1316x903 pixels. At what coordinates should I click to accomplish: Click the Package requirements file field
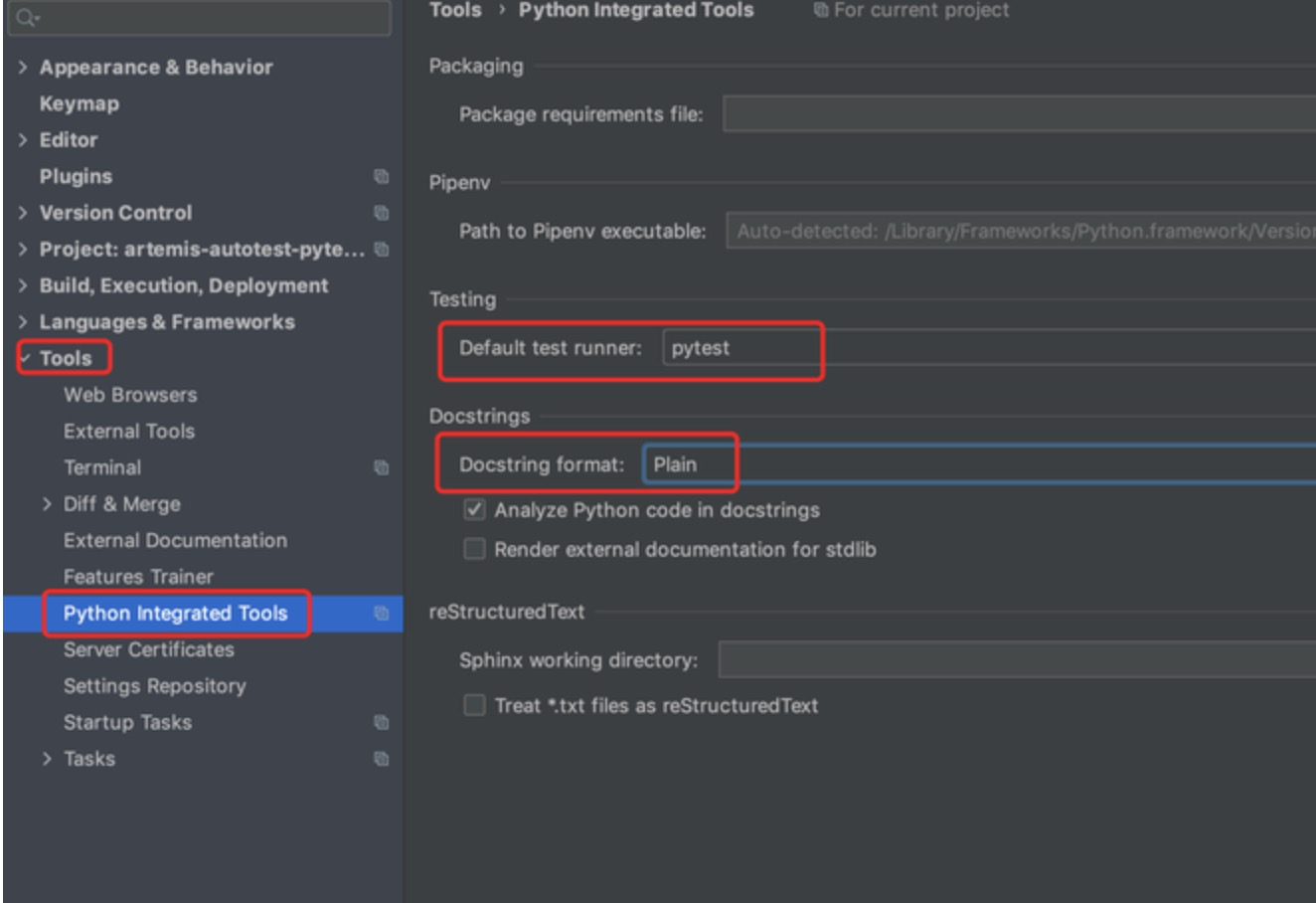[1014, 114]
